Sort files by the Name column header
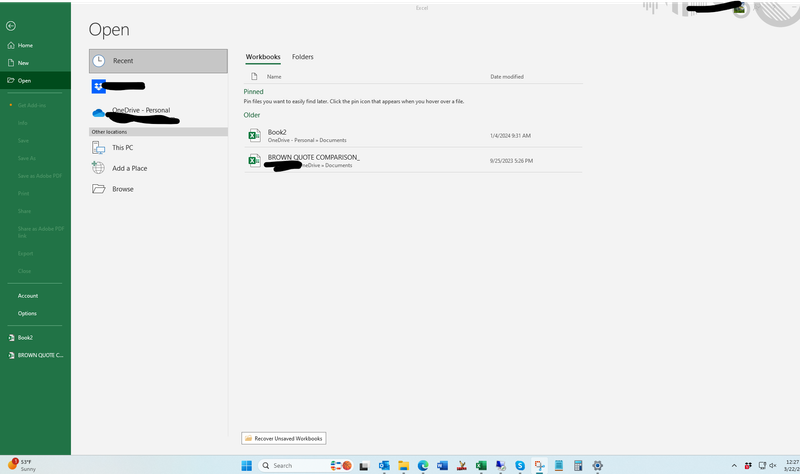The image size is (800, 474). pyautogui.click(x=274, y=76)
